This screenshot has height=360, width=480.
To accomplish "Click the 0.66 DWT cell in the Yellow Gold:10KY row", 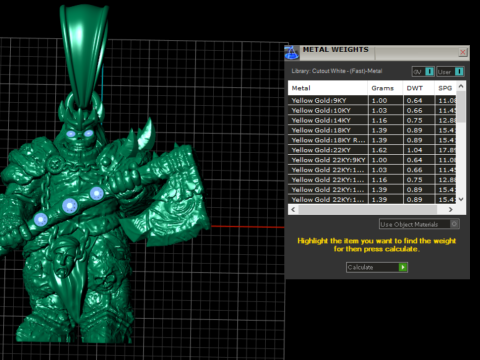I will coord(419,110).
